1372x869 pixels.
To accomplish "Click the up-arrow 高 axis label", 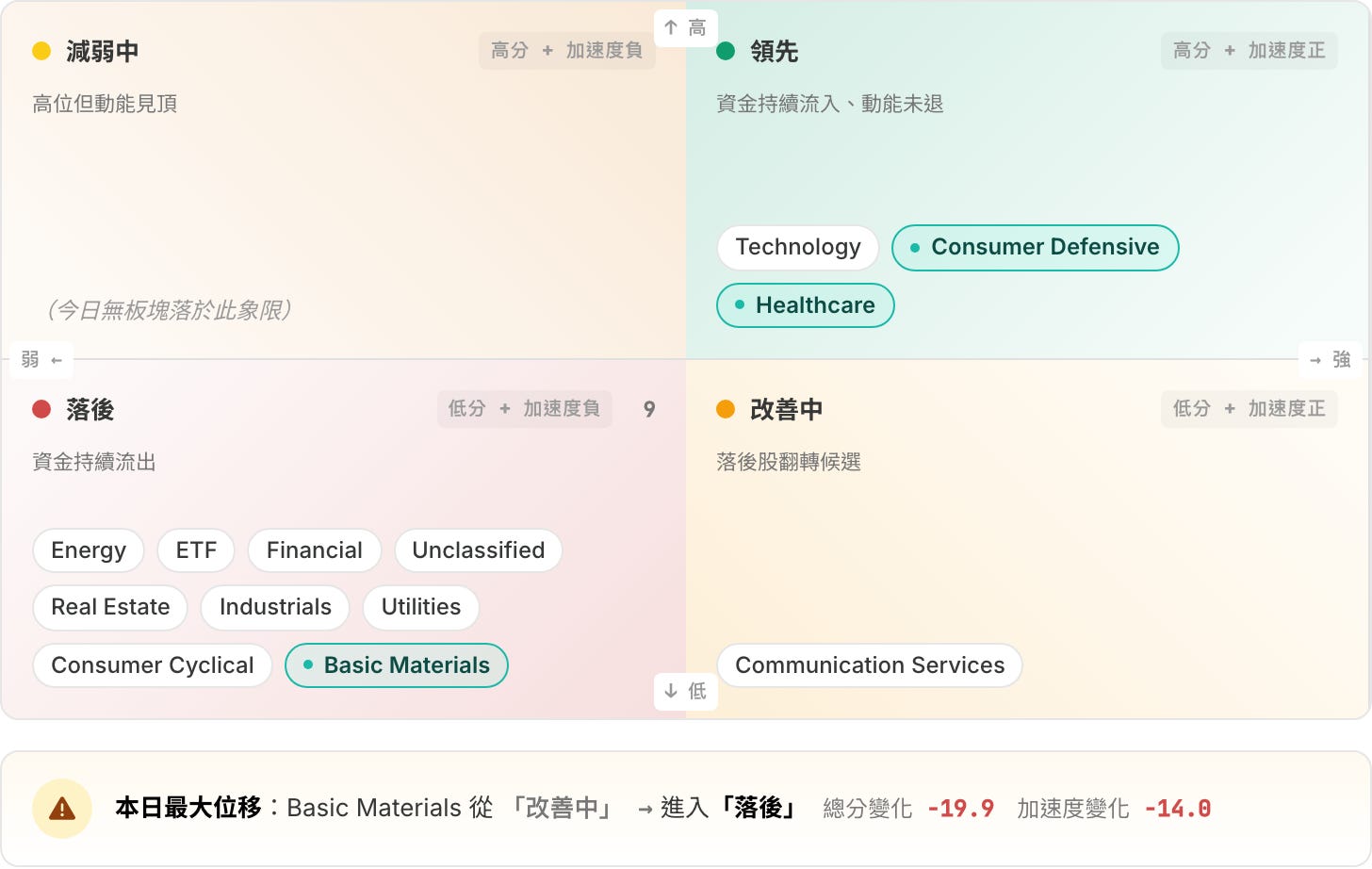I will [686, 28].
